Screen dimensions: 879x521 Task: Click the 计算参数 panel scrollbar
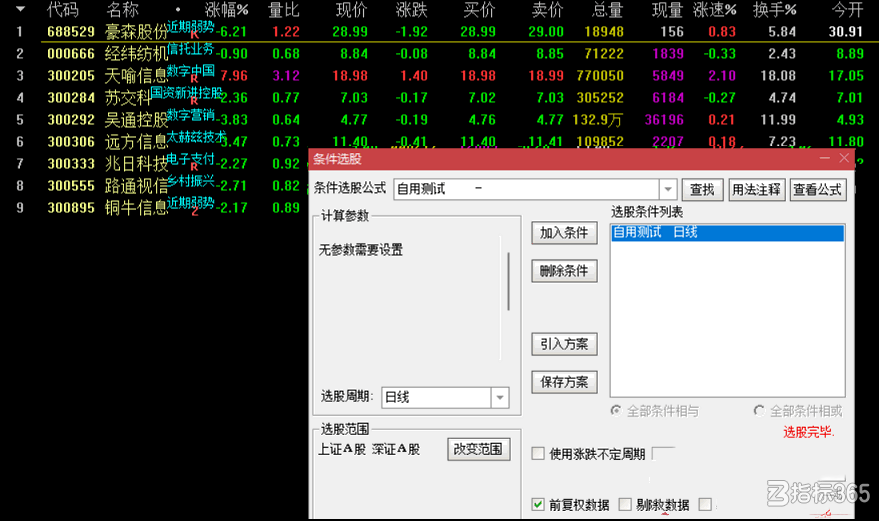[x=508, y=282]
